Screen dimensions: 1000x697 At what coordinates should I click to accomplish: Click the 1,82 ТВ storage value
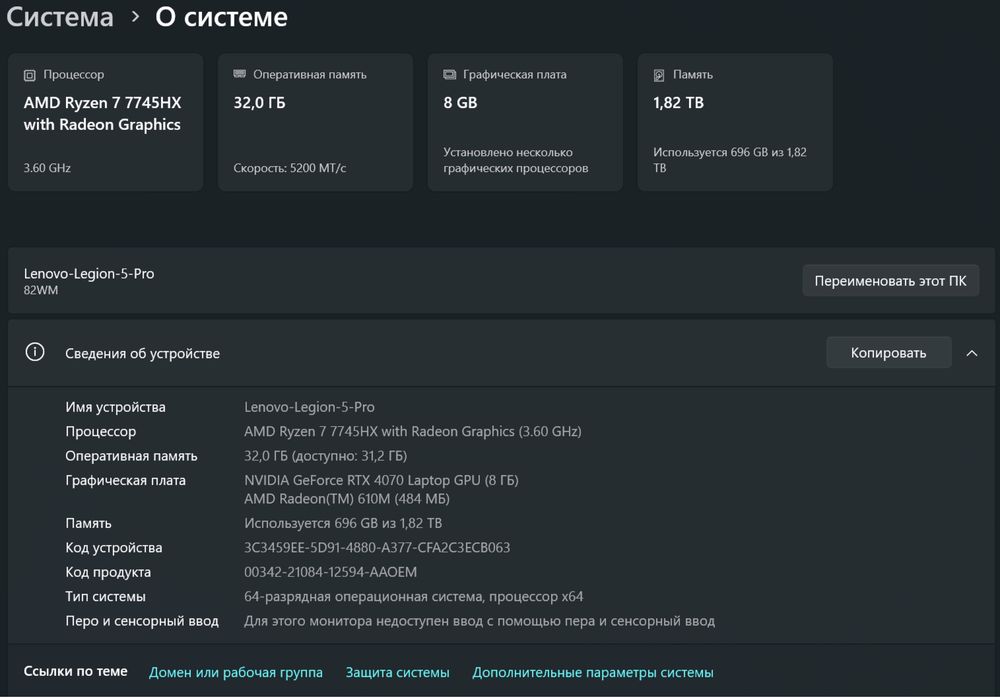678,103
